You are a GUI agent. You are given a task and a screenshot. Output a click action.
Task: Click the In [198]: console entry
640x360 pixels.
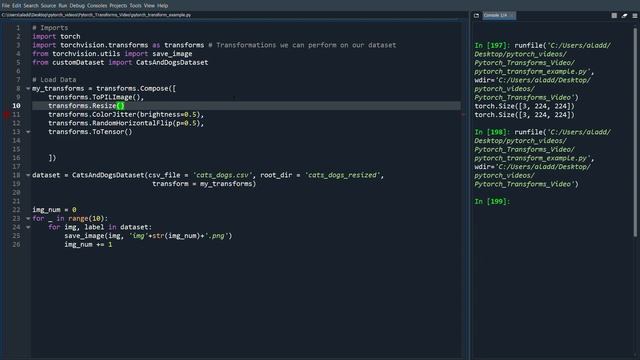tap(492, 132)
